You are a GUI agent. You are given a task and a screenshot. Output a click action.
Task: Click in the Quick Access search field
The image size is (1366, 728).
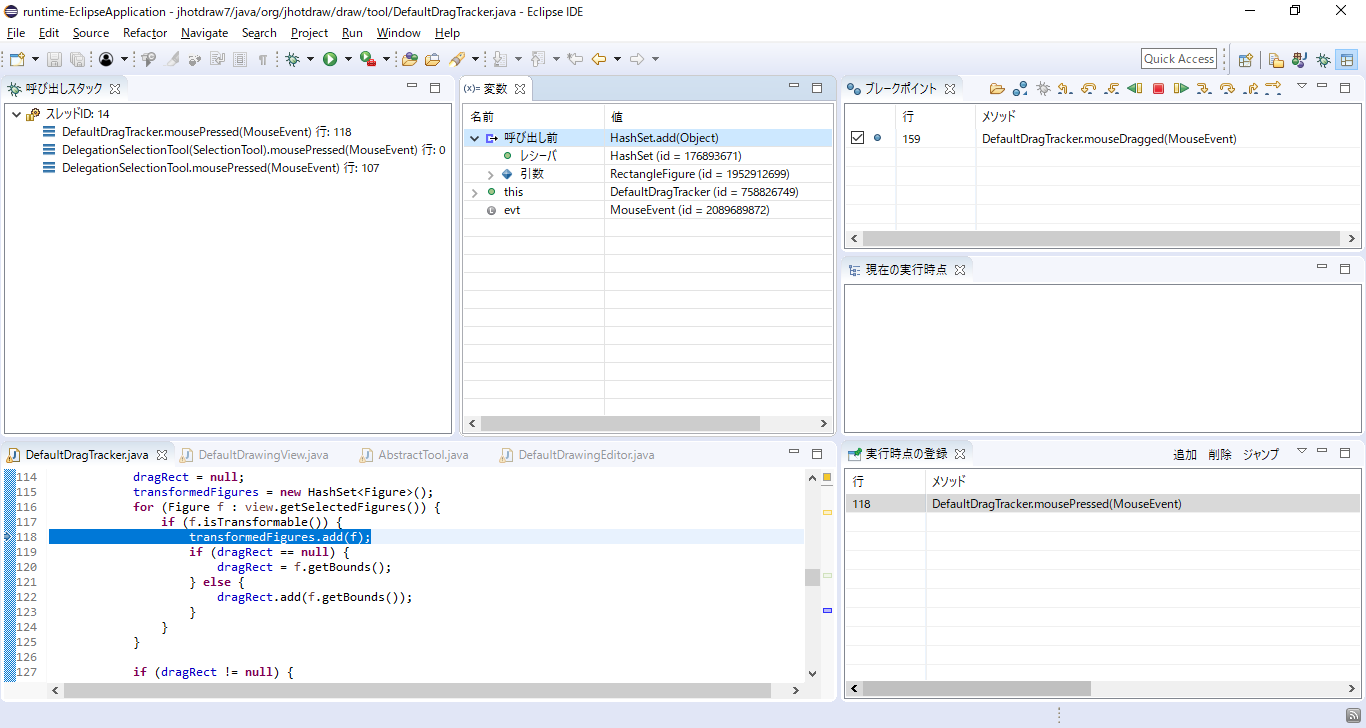[1179, 59]
